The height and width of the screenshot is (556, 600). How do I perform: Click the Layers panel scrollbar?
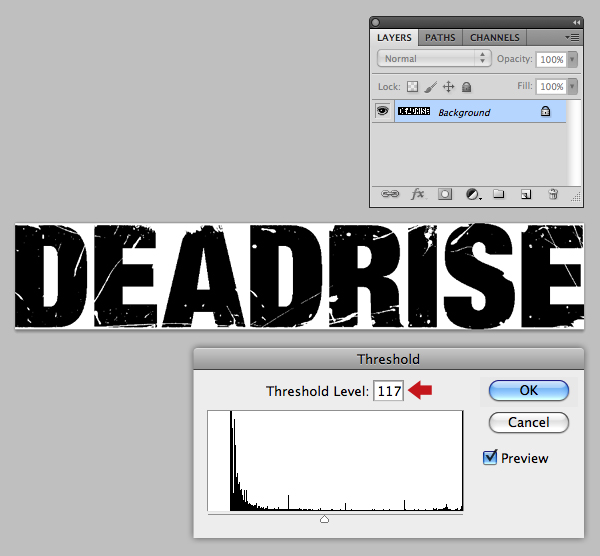[574, 143]
